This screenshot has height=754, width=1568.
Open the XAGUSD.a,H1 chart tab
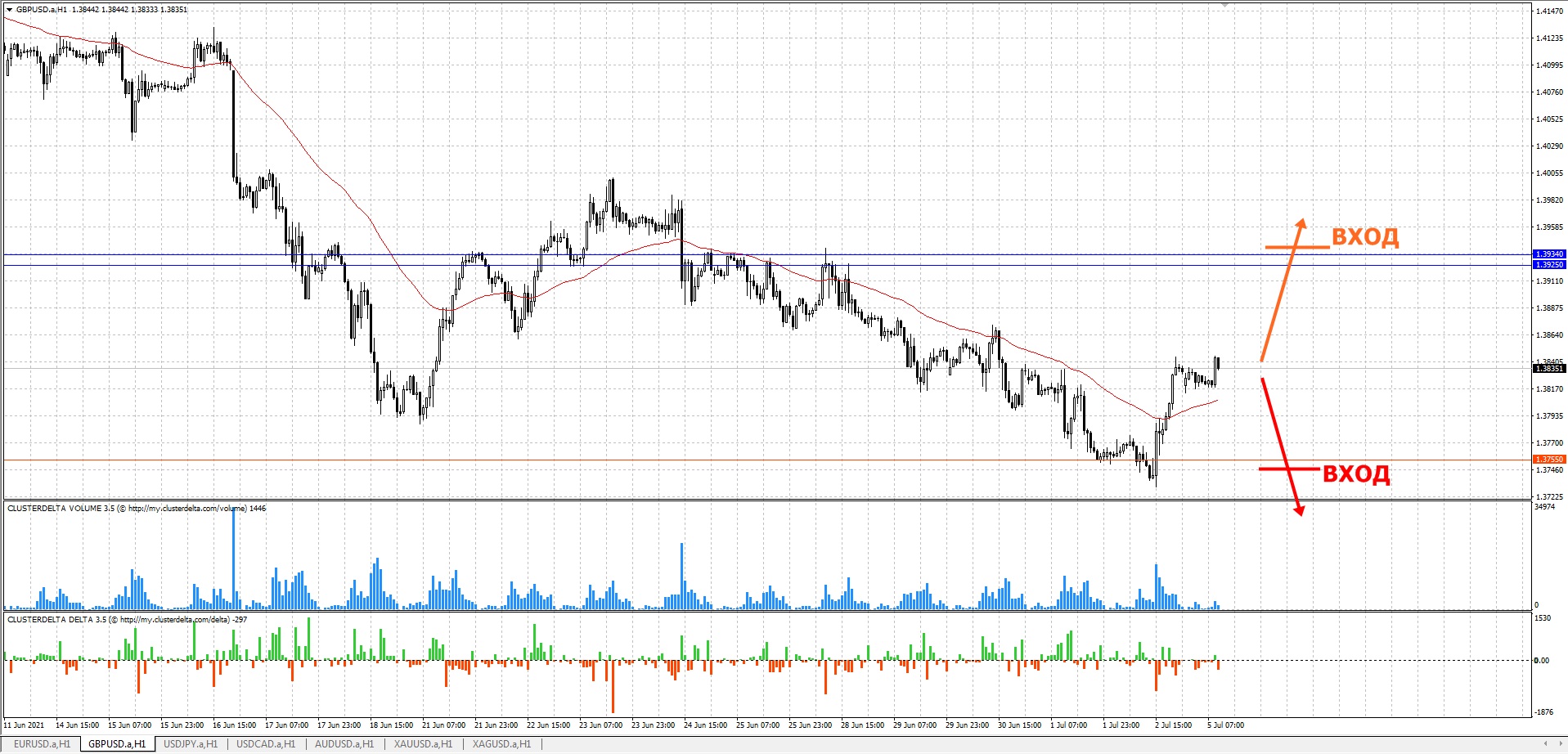pos(501,744)
